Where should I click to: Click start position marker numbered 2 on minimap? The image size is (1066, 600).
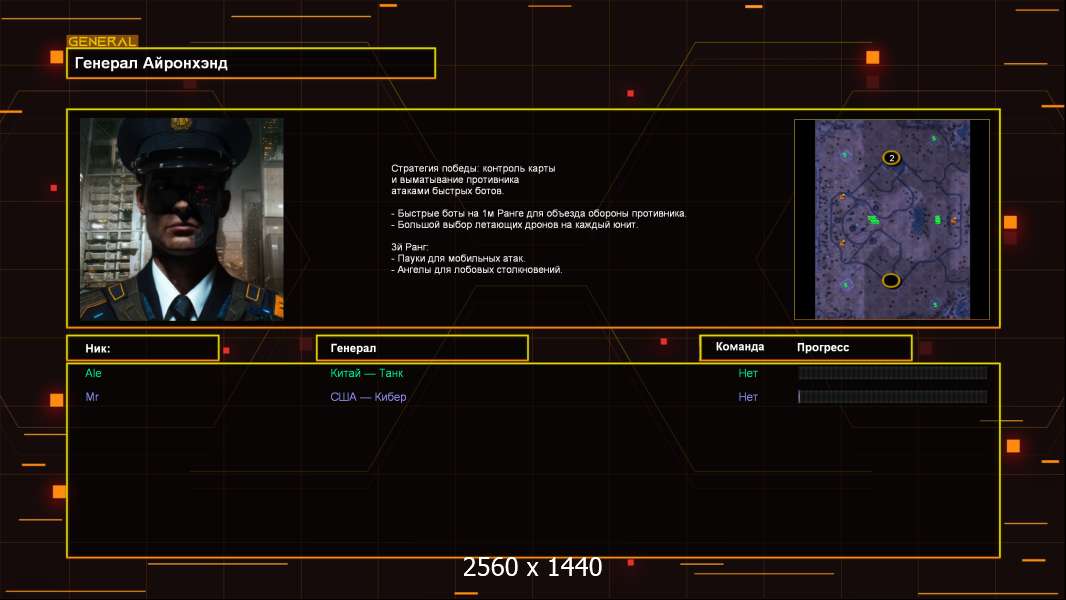[x=891, y=158]
